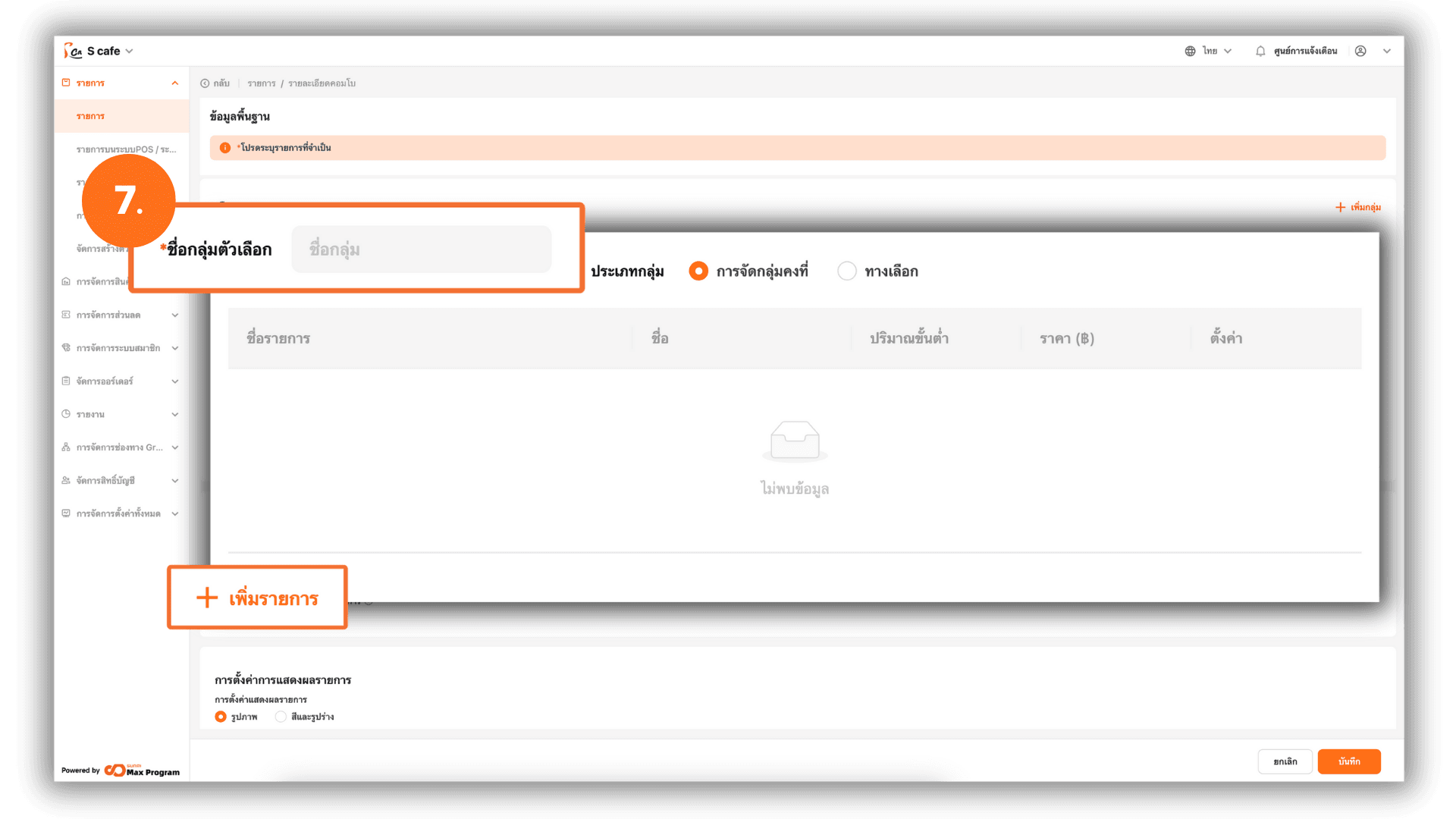Viewport: 1456px width, 819px height.
Task: Open the รายการบนระบบPOS sidebar item
Action: [x=126, y=149]
